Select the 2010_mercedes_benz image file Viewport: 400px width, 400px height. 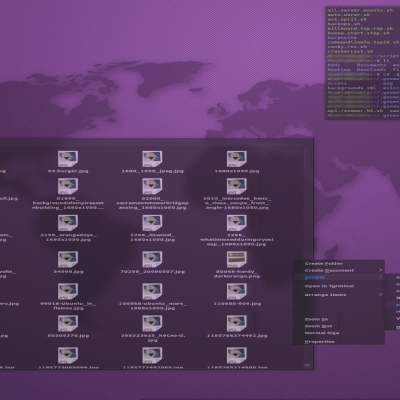(x=237, y=186)
